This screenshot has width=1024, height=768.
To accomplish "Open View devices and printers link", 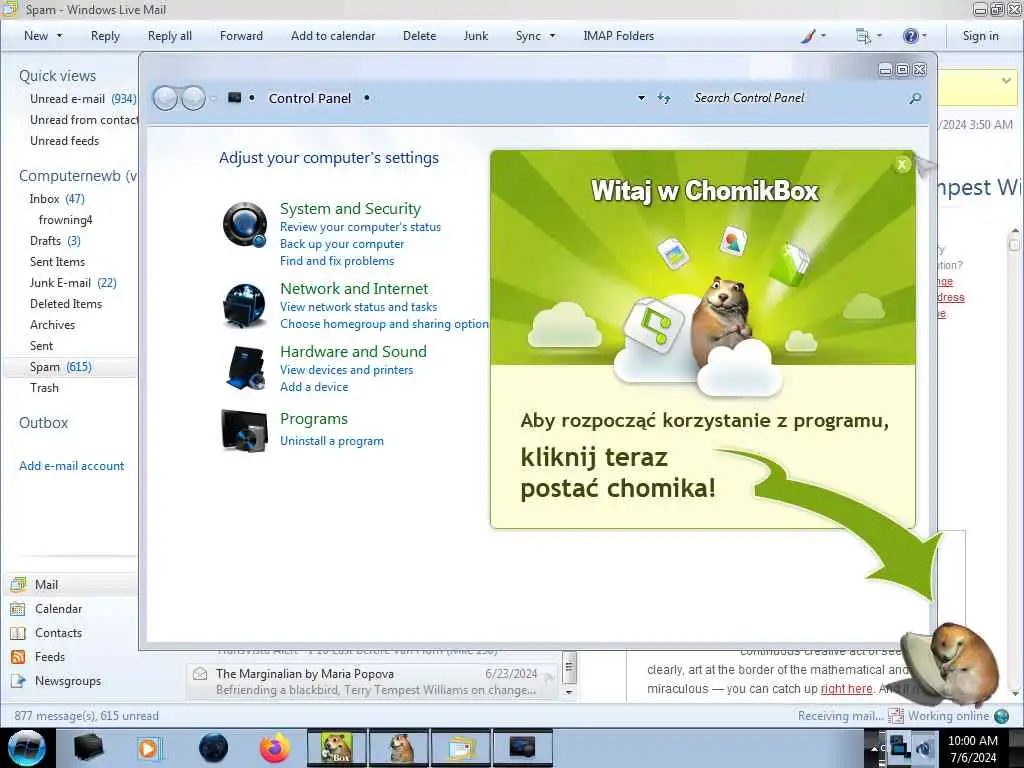I will [347, 370].
